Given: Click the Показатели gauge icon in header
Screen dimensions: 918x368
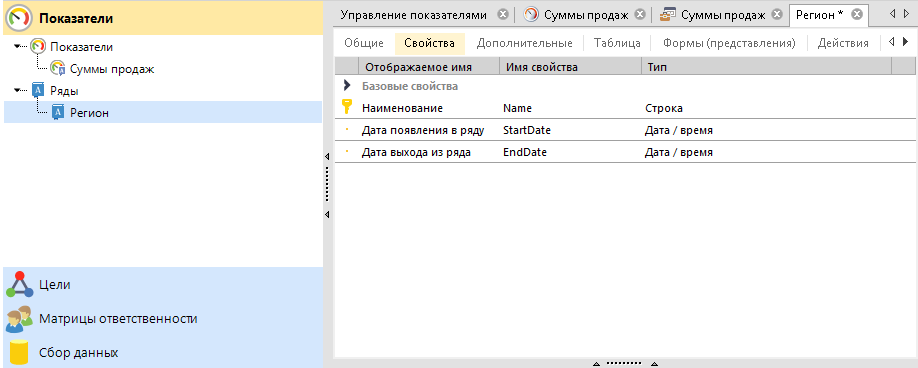Looking at the screenshot, I should (x=19, y=18).
